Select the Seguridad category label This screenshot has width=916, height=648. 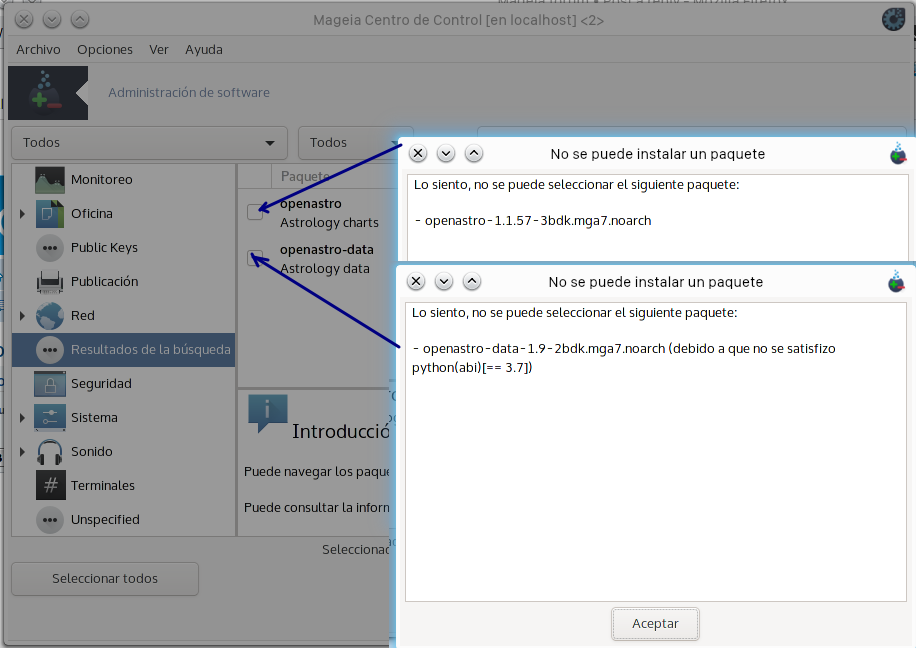click(x=101, y=384)
